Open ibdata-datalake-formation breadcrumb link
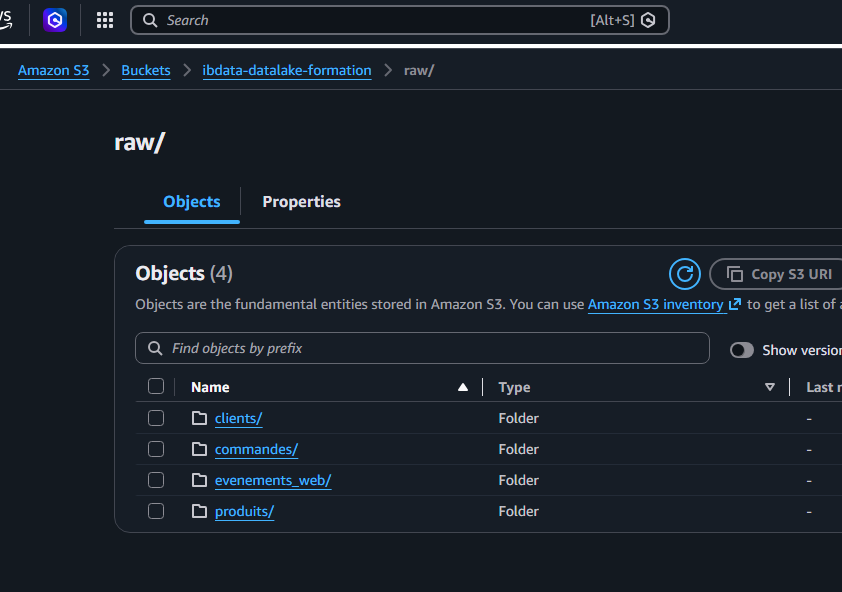 point(287,70)
